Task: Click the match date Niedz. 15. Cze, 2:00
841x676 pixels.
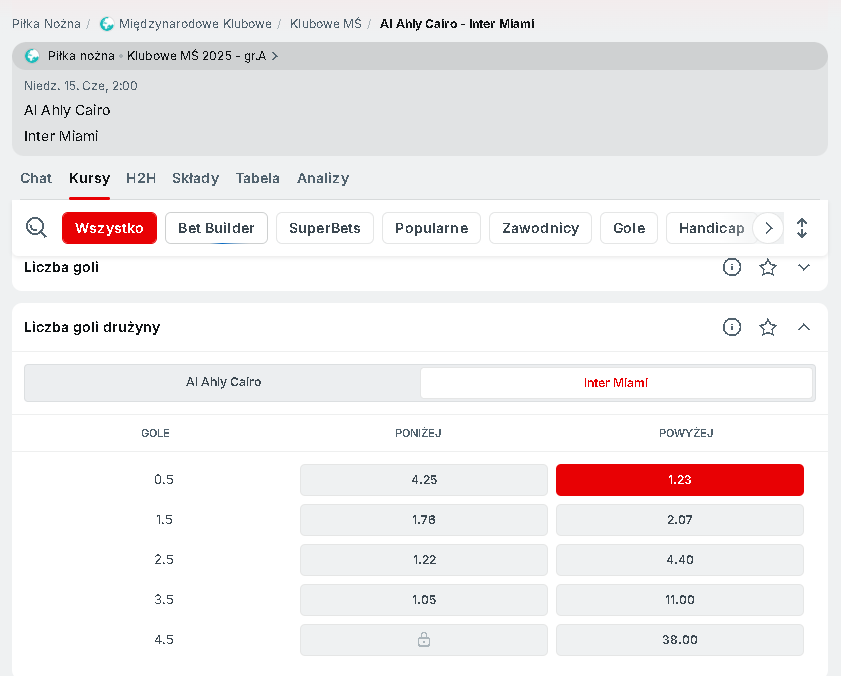Action: tap(80, 86)
